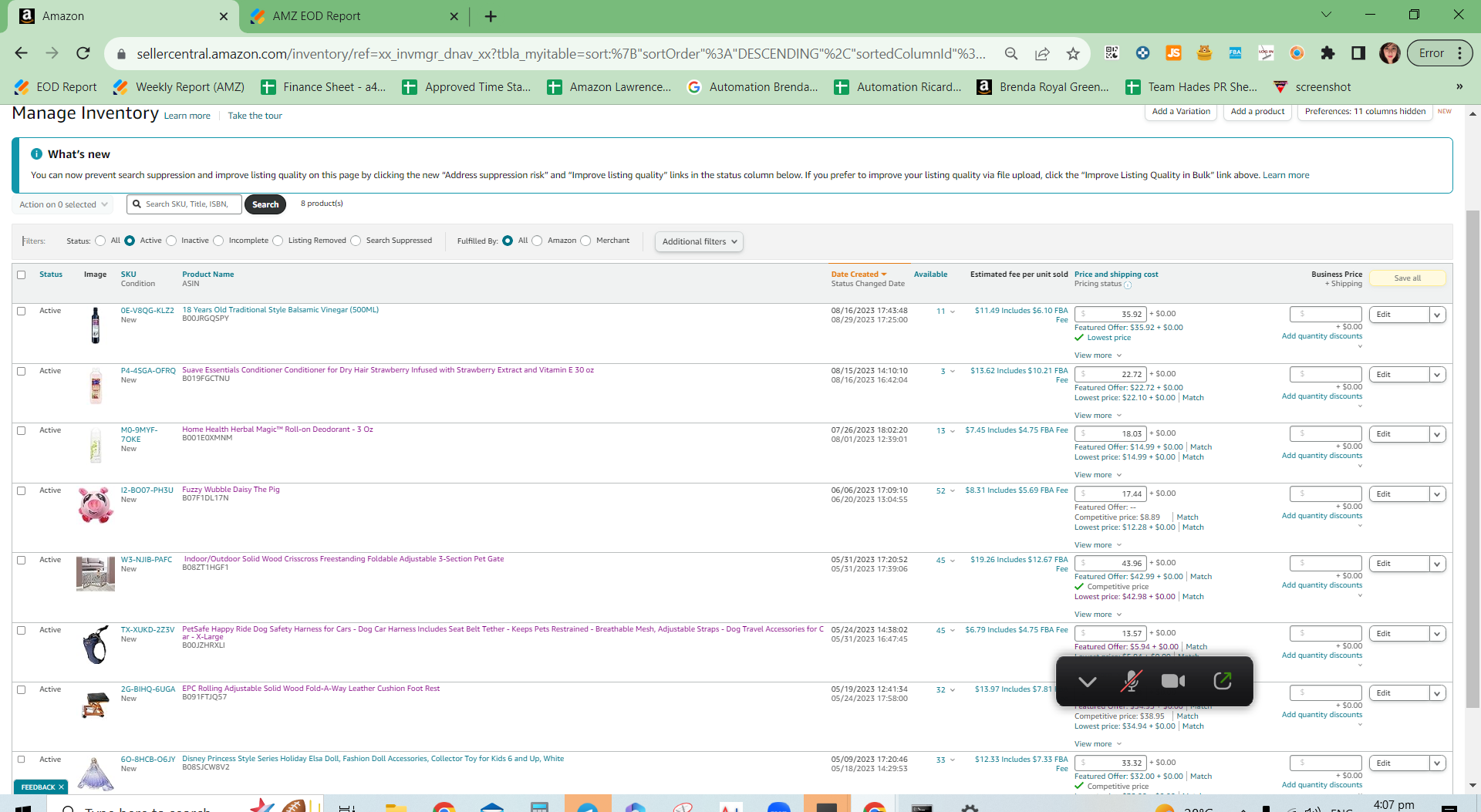The height and width of the screenshot is (812, 1481).
Task: Close the AMZ EOD Report tab
Action: tap(454, 16)
